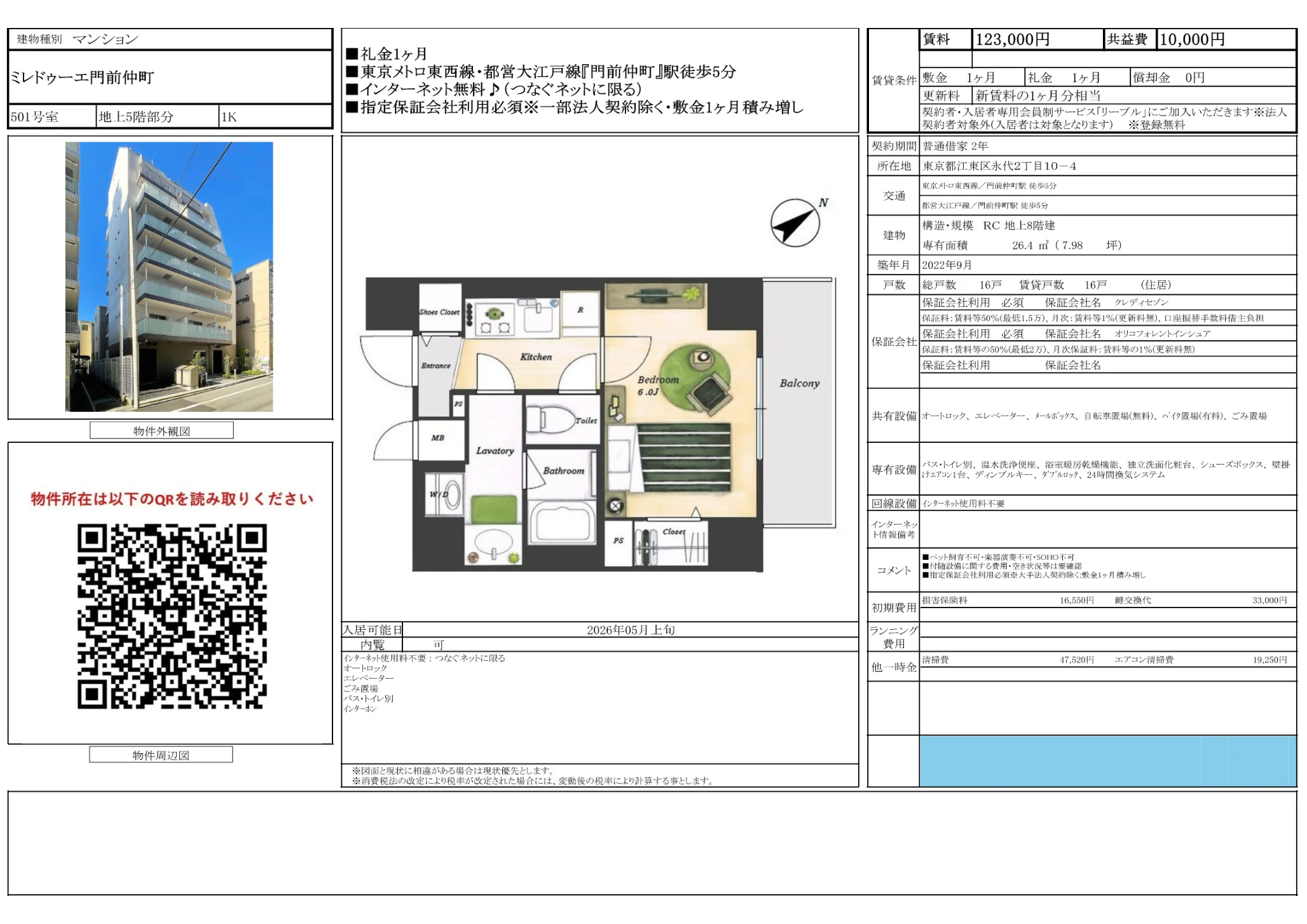Open the building exterior photo
Image resolution: width=1307 pixels, height=924 pixels.
169,276
